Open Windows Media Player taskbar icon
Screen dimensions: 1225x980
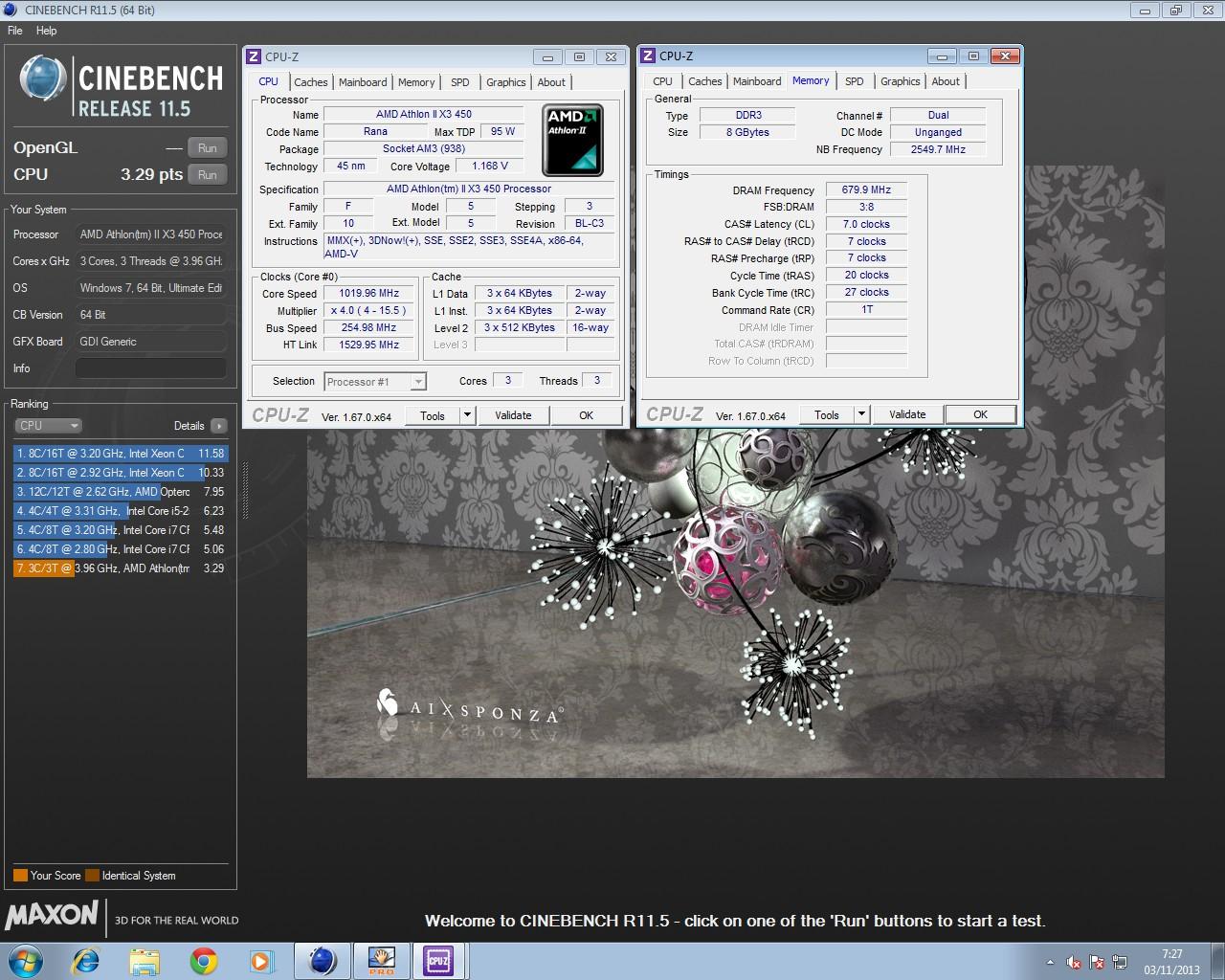point(261,960)
